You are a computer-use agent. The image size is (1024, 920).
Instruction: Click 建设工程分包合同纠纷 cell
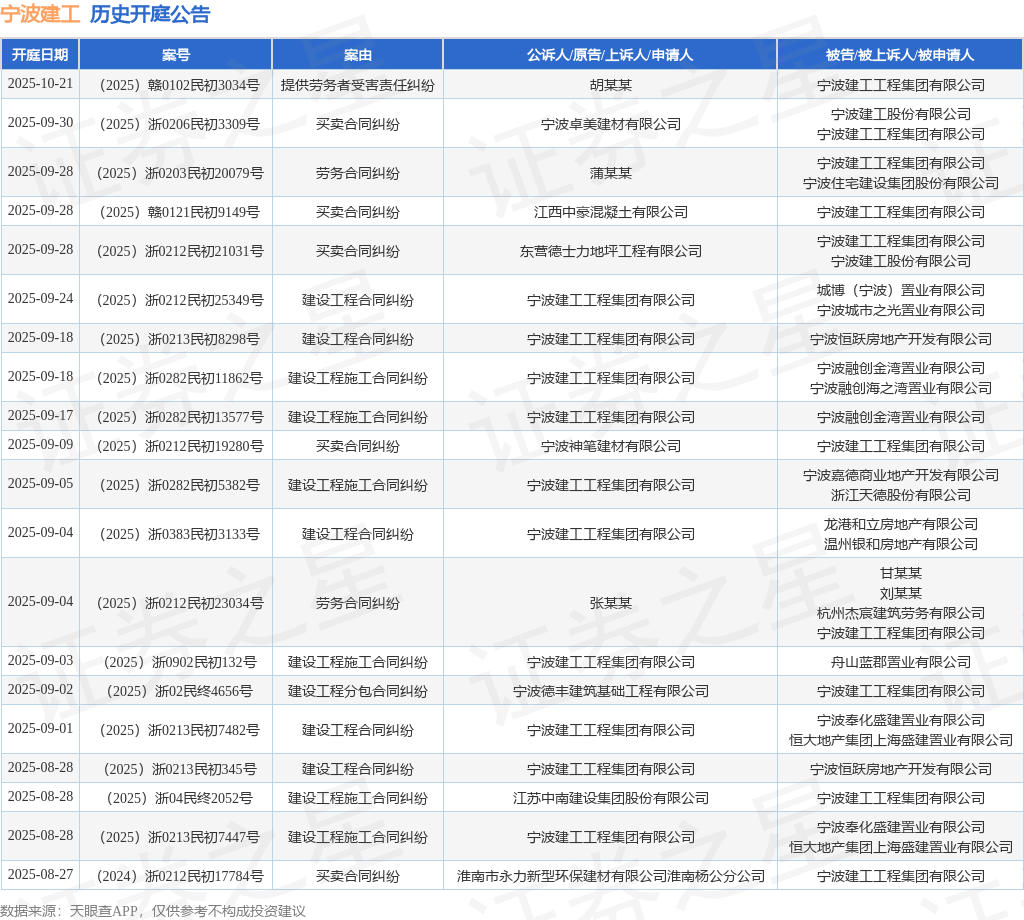coord(358,691)
